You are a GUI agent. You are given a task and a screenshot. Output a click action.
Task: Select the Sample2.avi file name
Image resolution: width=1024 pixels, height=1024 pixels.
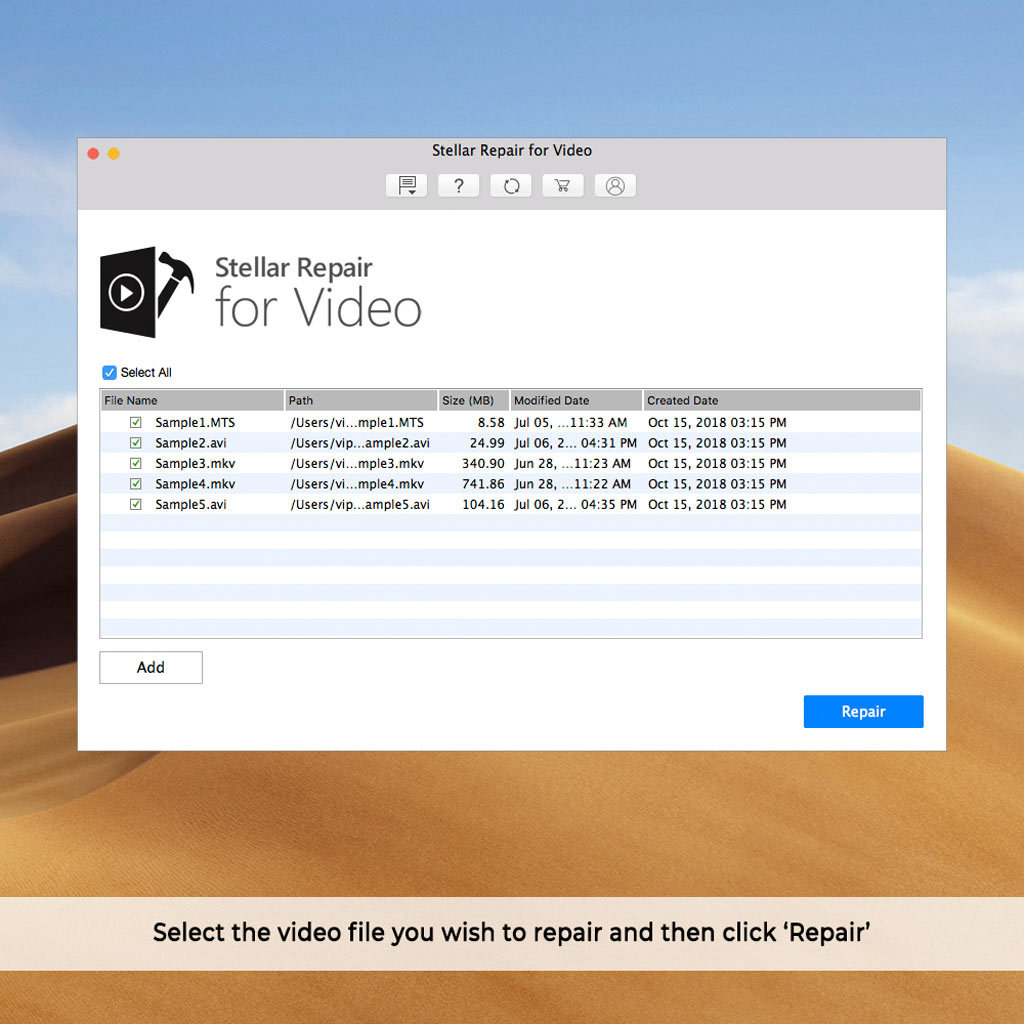(191, 443)
